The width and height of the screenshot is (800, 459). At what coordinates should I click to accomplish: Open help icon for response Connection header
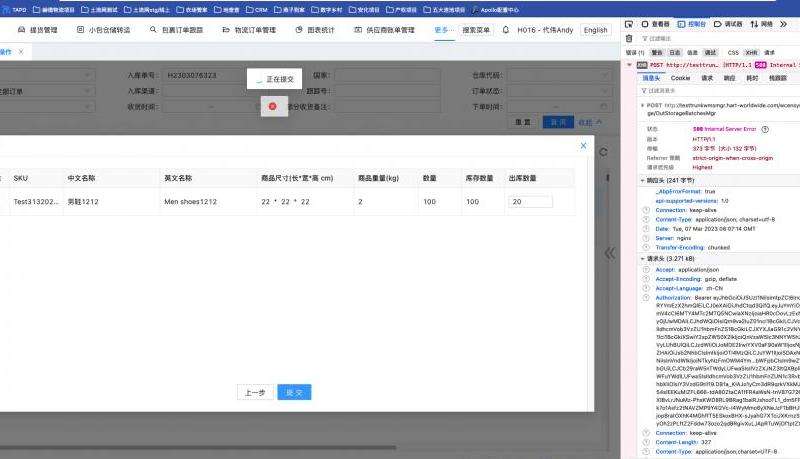click(646, 210)
